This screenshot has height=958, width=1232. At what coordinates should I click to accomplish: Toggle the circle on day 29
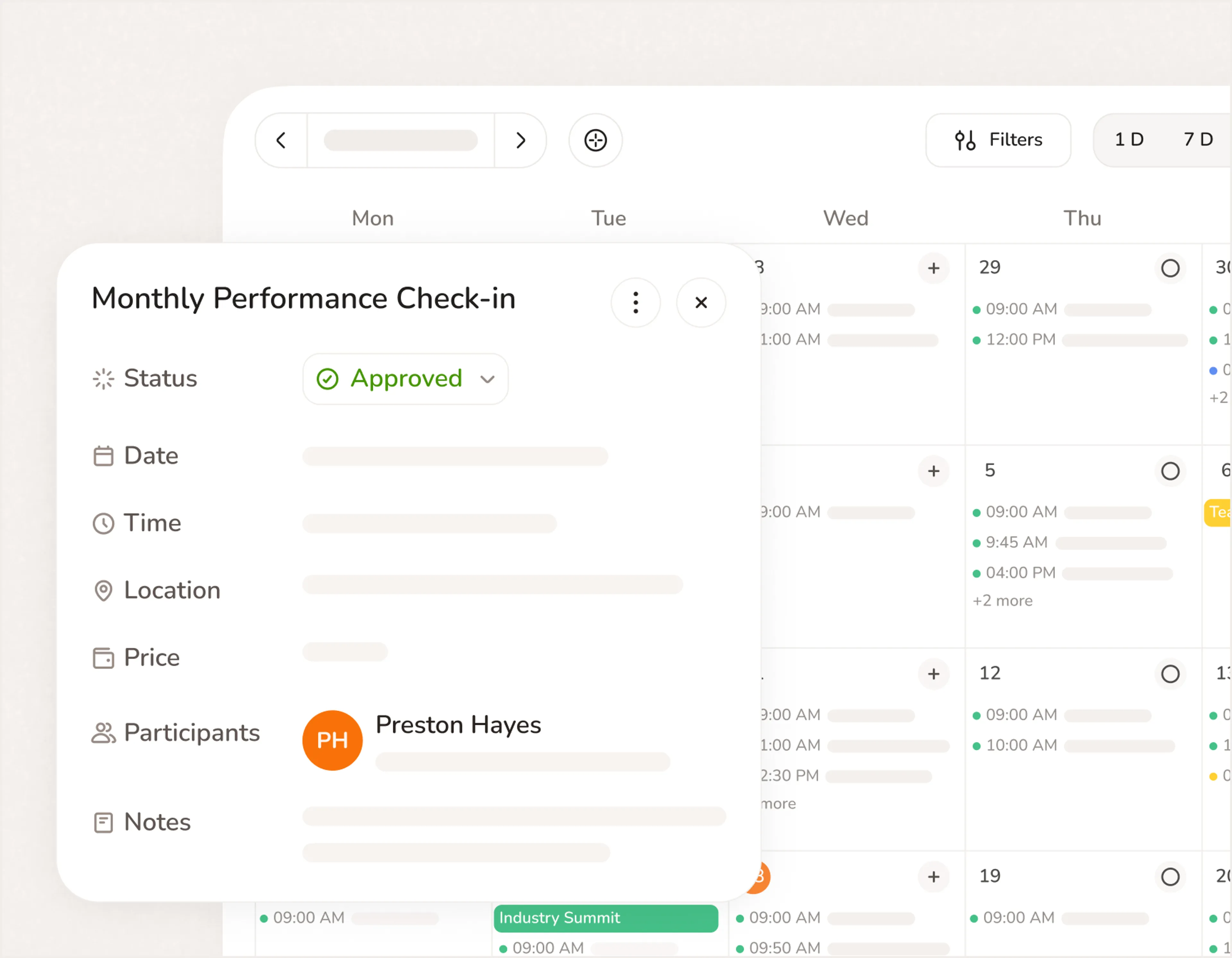(1170, 268)
